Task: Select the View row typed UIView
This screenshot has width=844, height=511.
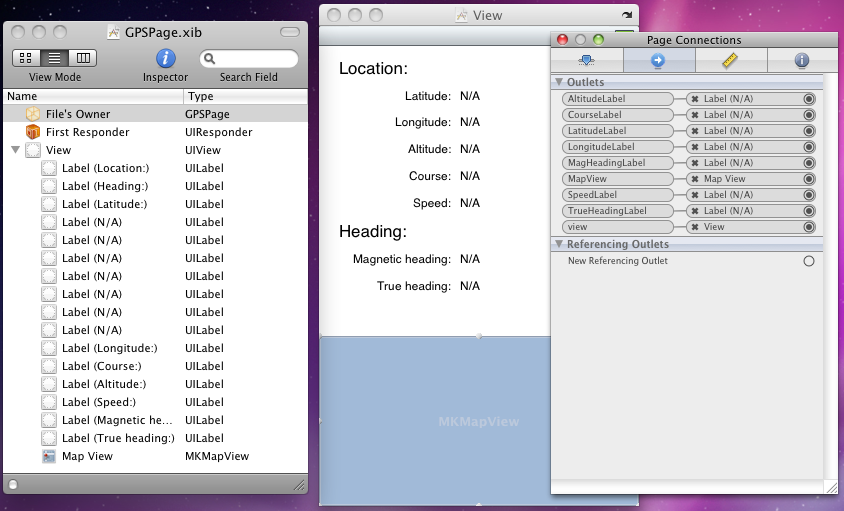Action: 156,150
